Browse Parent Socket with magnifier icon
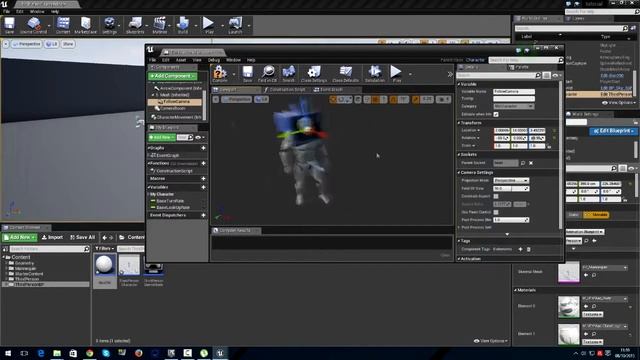 (523, 163)
